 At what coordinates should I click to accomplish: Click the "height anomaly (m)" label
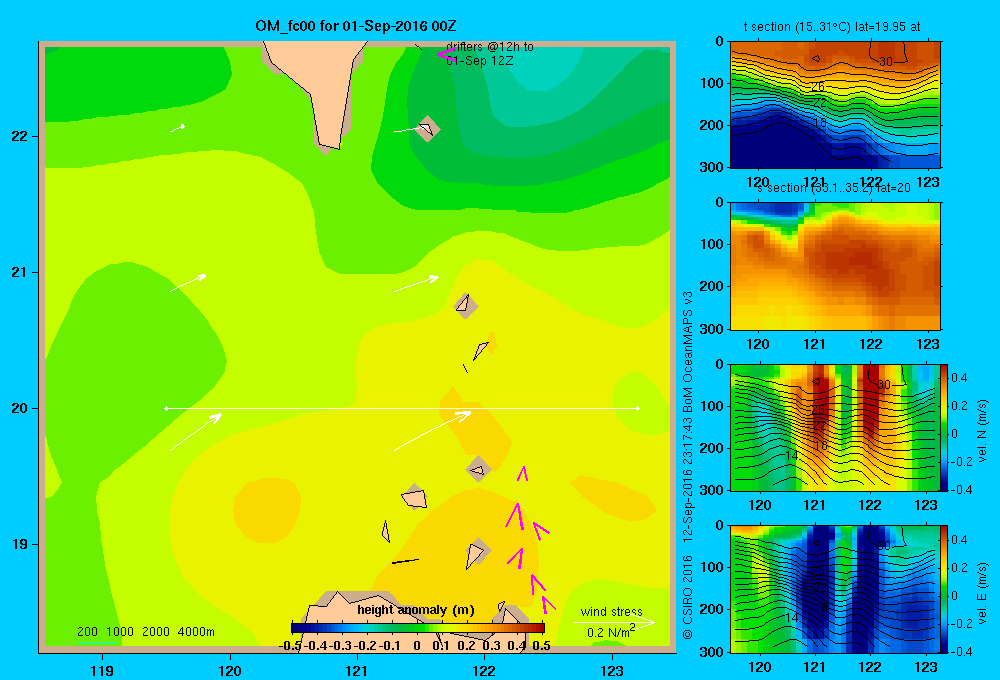416,610
